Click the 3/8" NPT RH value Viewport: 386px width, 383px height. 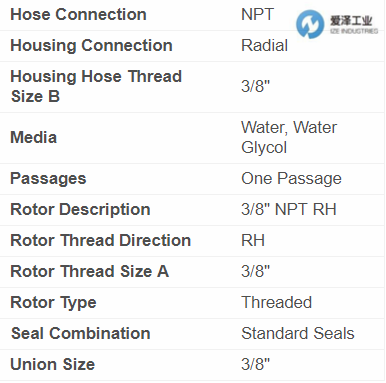[x=289, y=210]
